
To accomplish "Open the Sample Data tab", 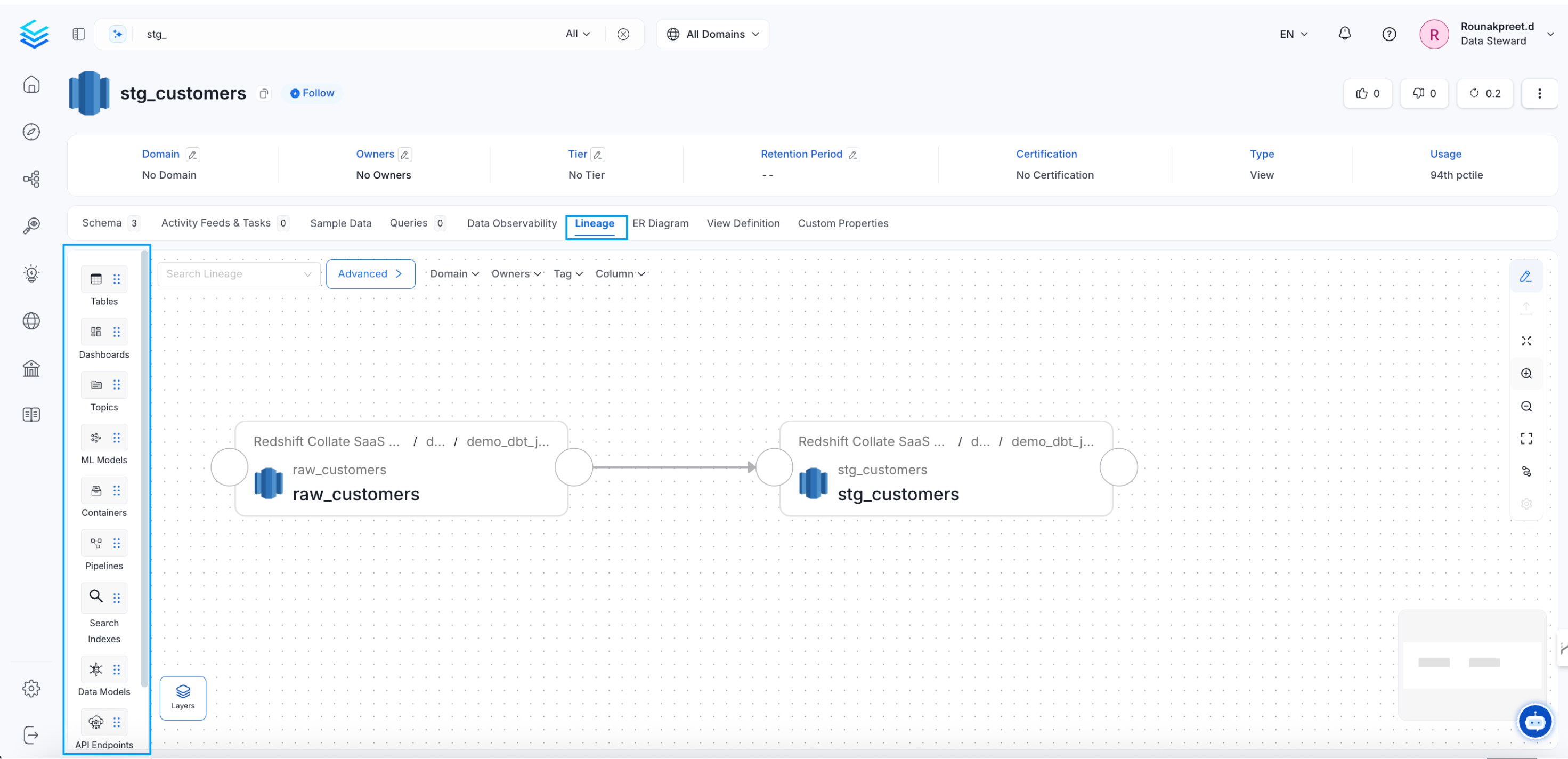I will [340, 223].
